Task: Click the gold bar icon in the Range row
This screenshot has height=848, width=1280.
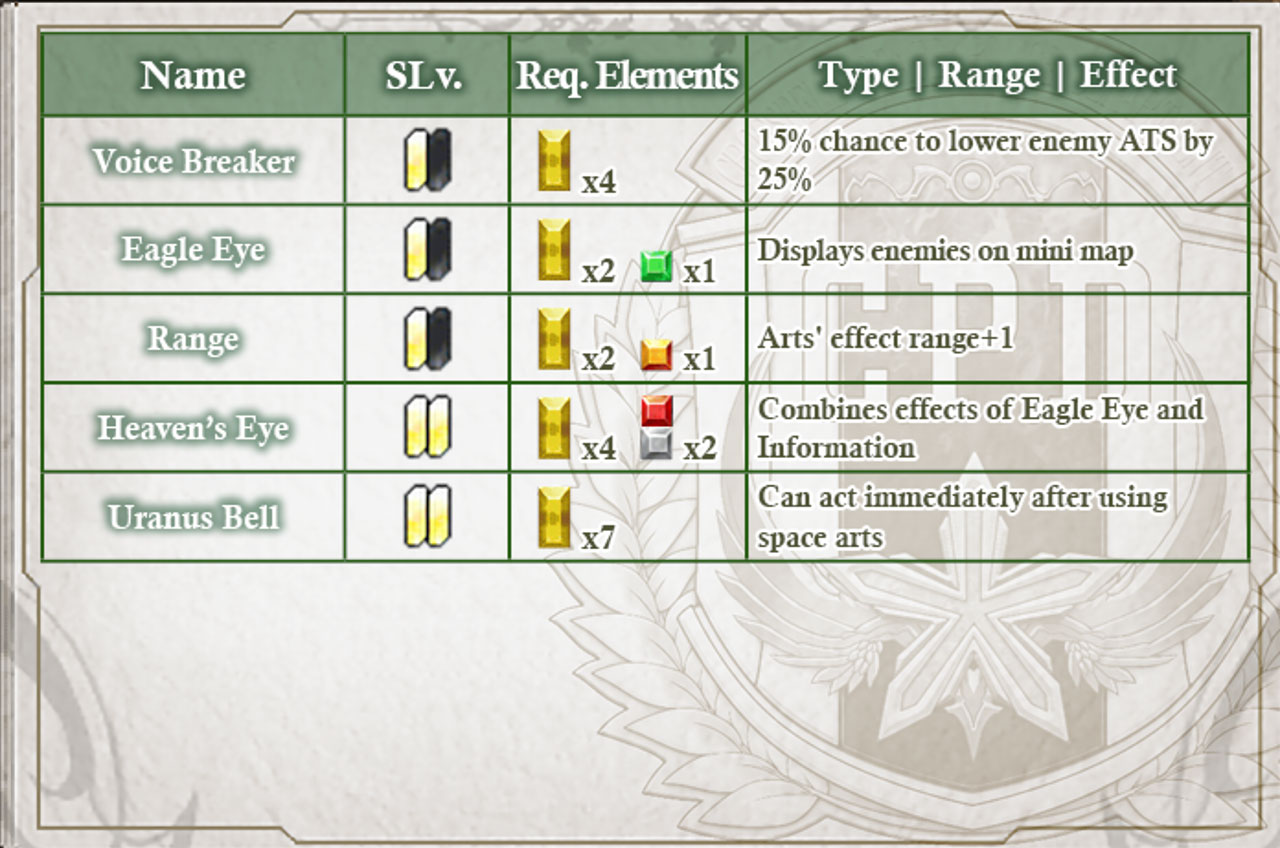Action: (554, 339)
